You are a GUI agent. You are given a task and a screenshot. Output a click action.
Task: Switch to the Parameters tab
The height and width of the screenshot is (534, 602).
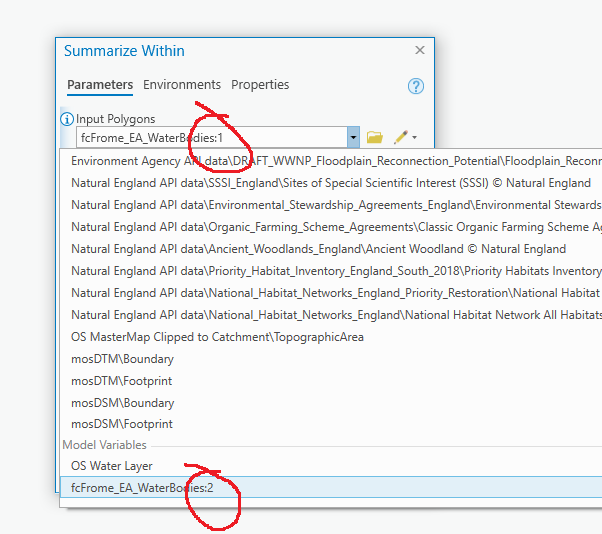100,85
